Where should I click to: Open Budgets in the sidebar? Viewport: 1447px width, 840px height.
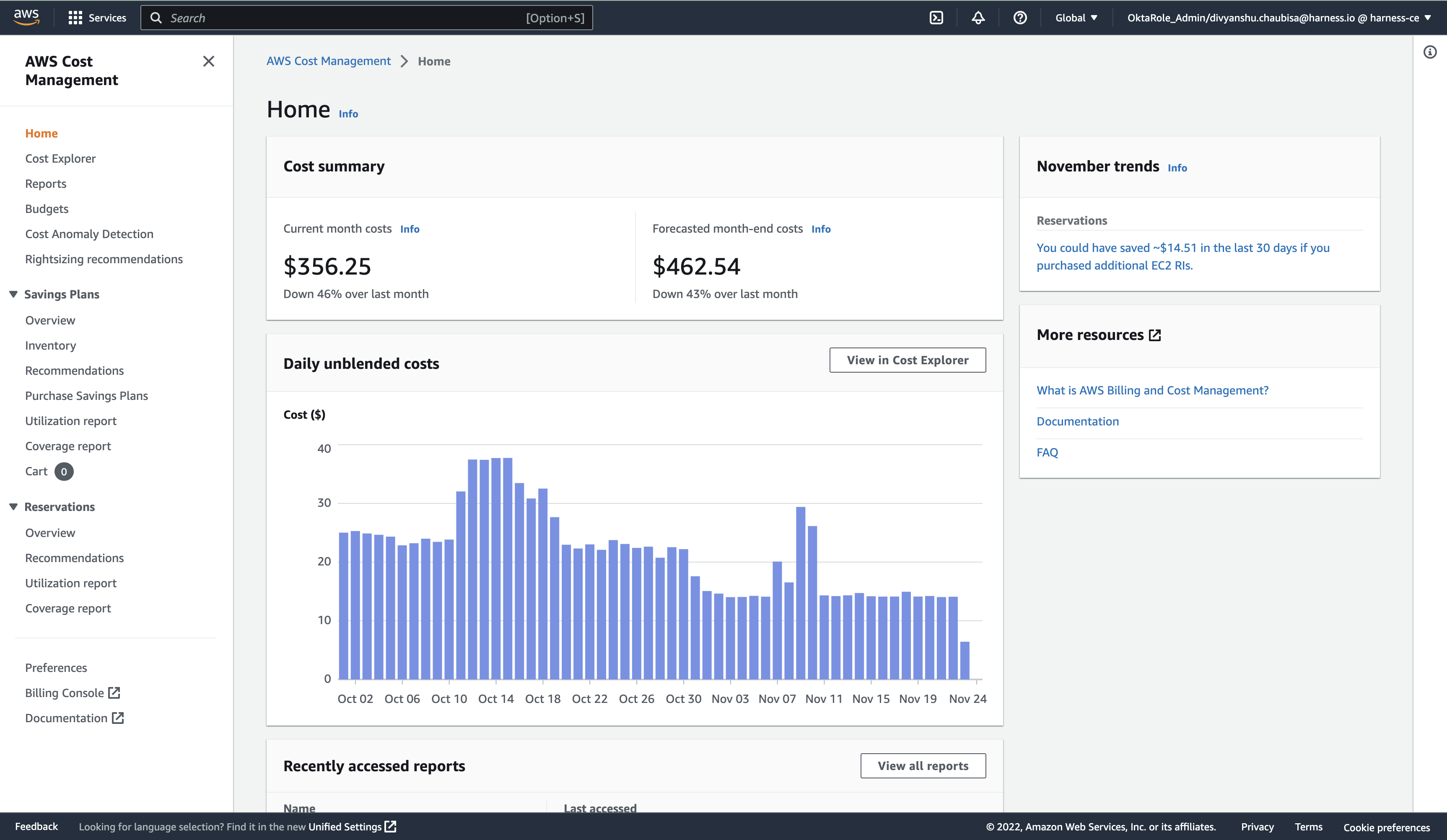tap(47, 209)
